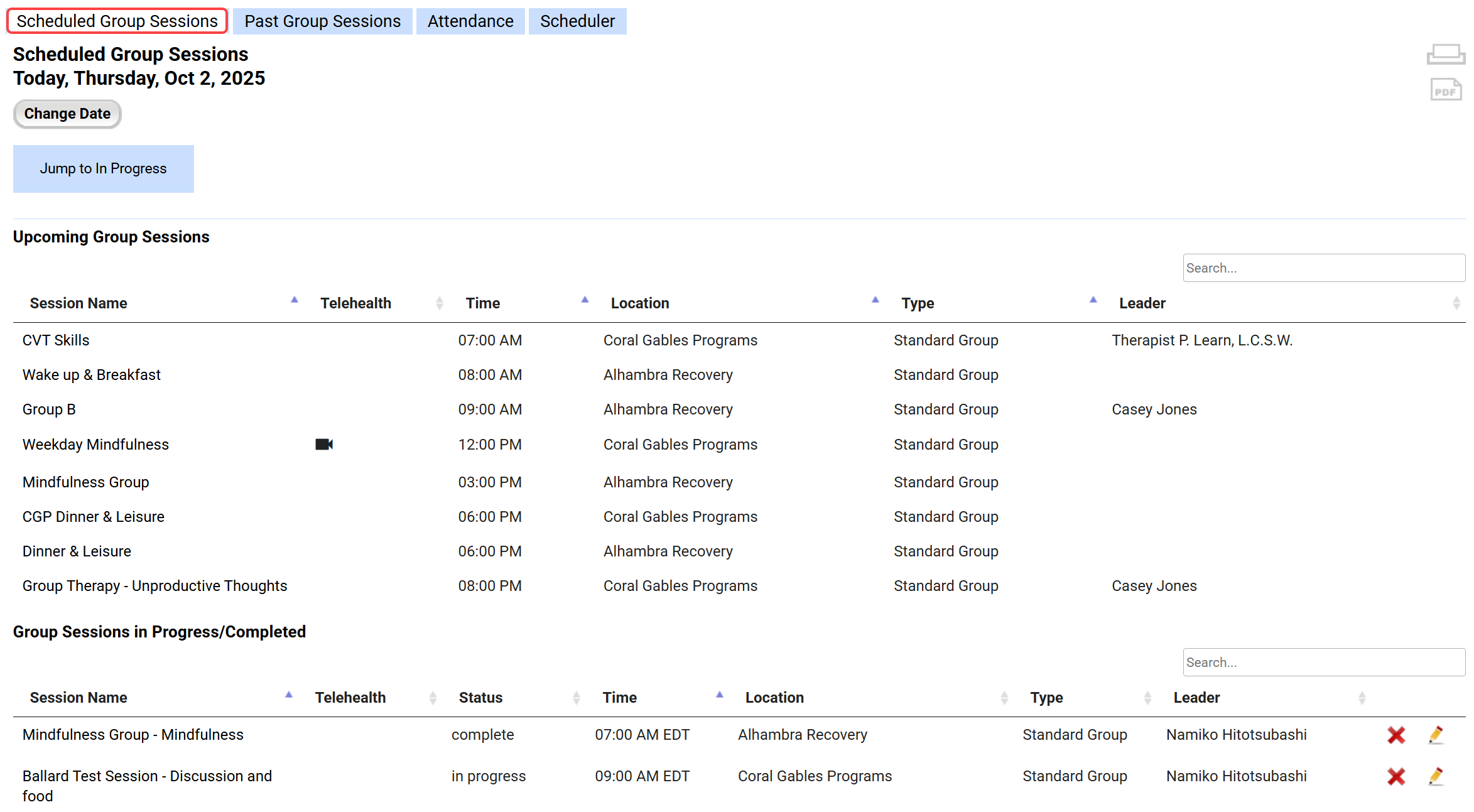Sort in-progress sessions by Type column
The height and width of the screenshot is (812, 1474).
tap(1046, 698)
